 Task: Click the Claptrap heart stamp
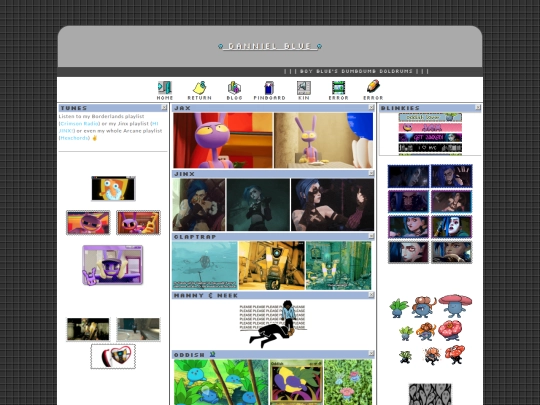pos(113,356)
